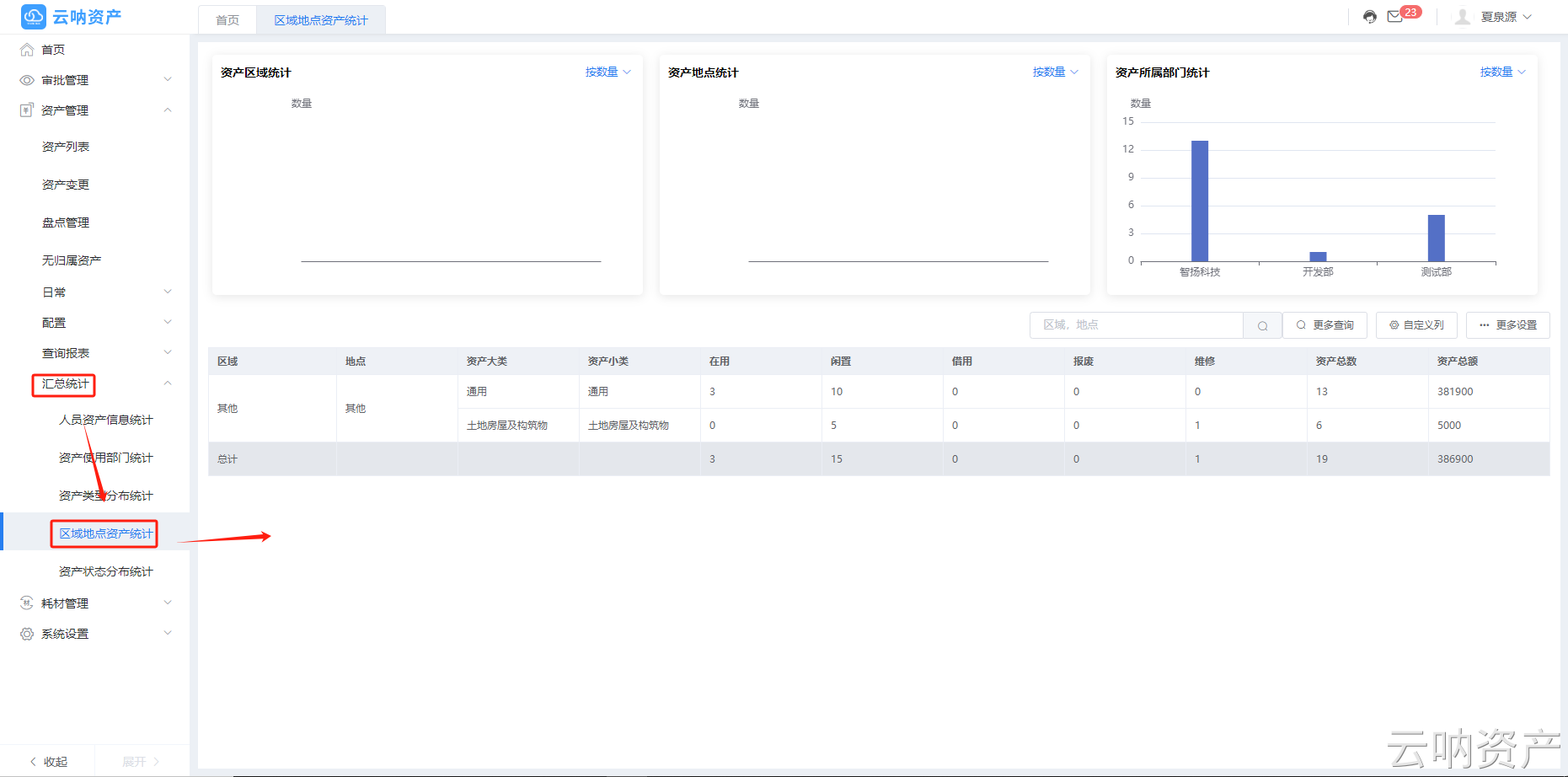Select 区域地点资产统计 in the sidebar
The width and height of the screenshot is (1568, 777).
(106, 533)
